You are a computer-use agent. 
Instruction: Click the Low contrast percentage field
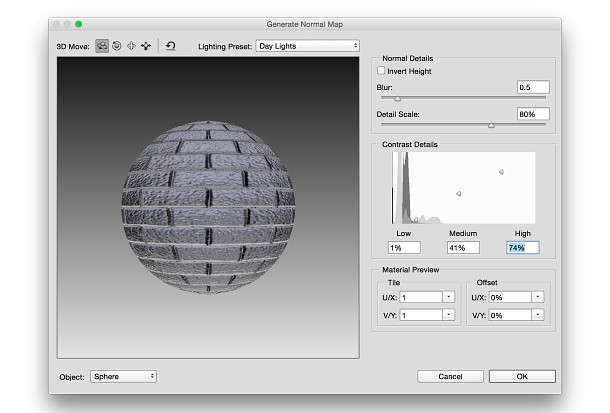click(404, 248)
